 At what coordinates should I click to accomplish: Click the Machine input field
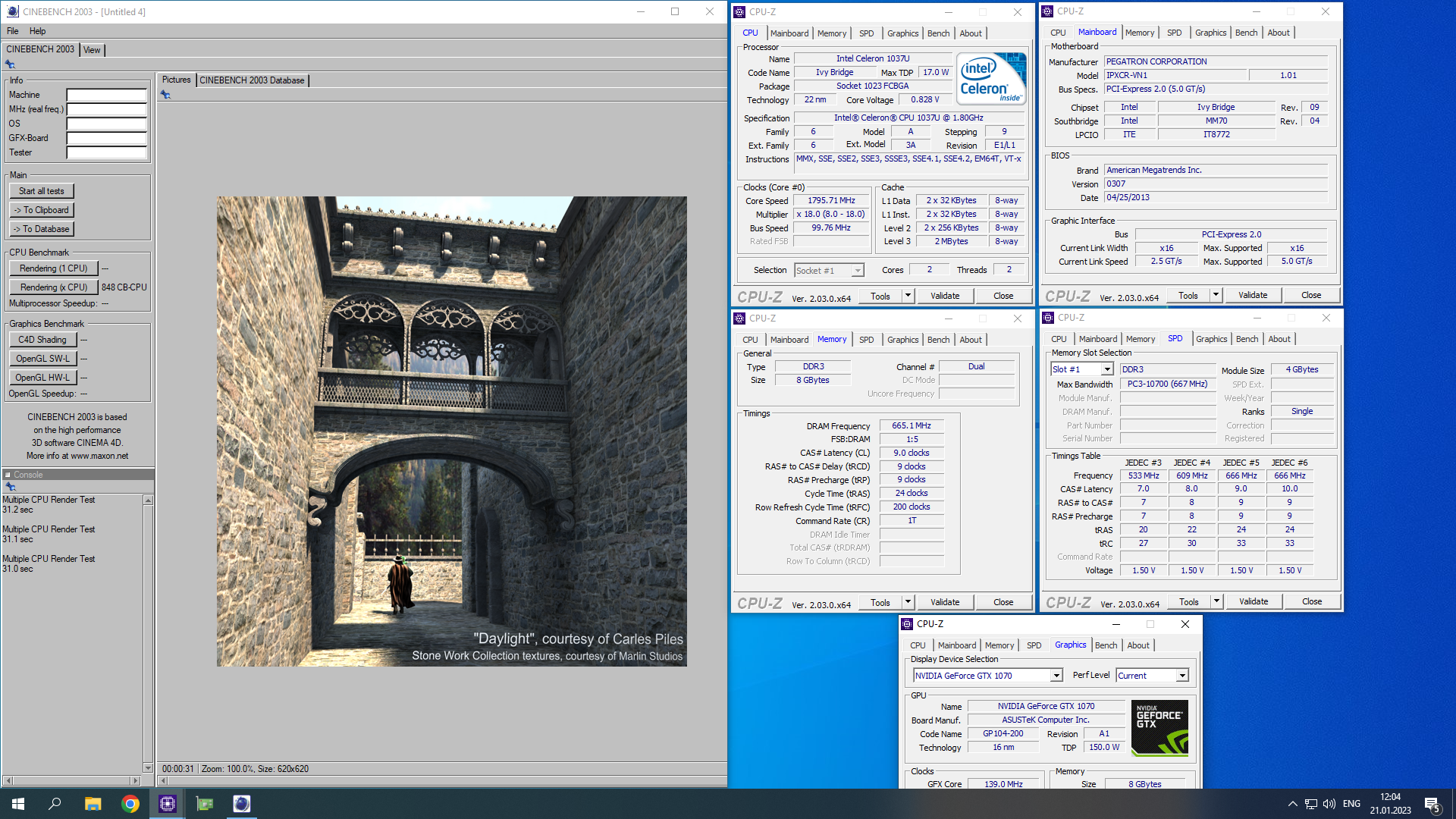point(107,95)
